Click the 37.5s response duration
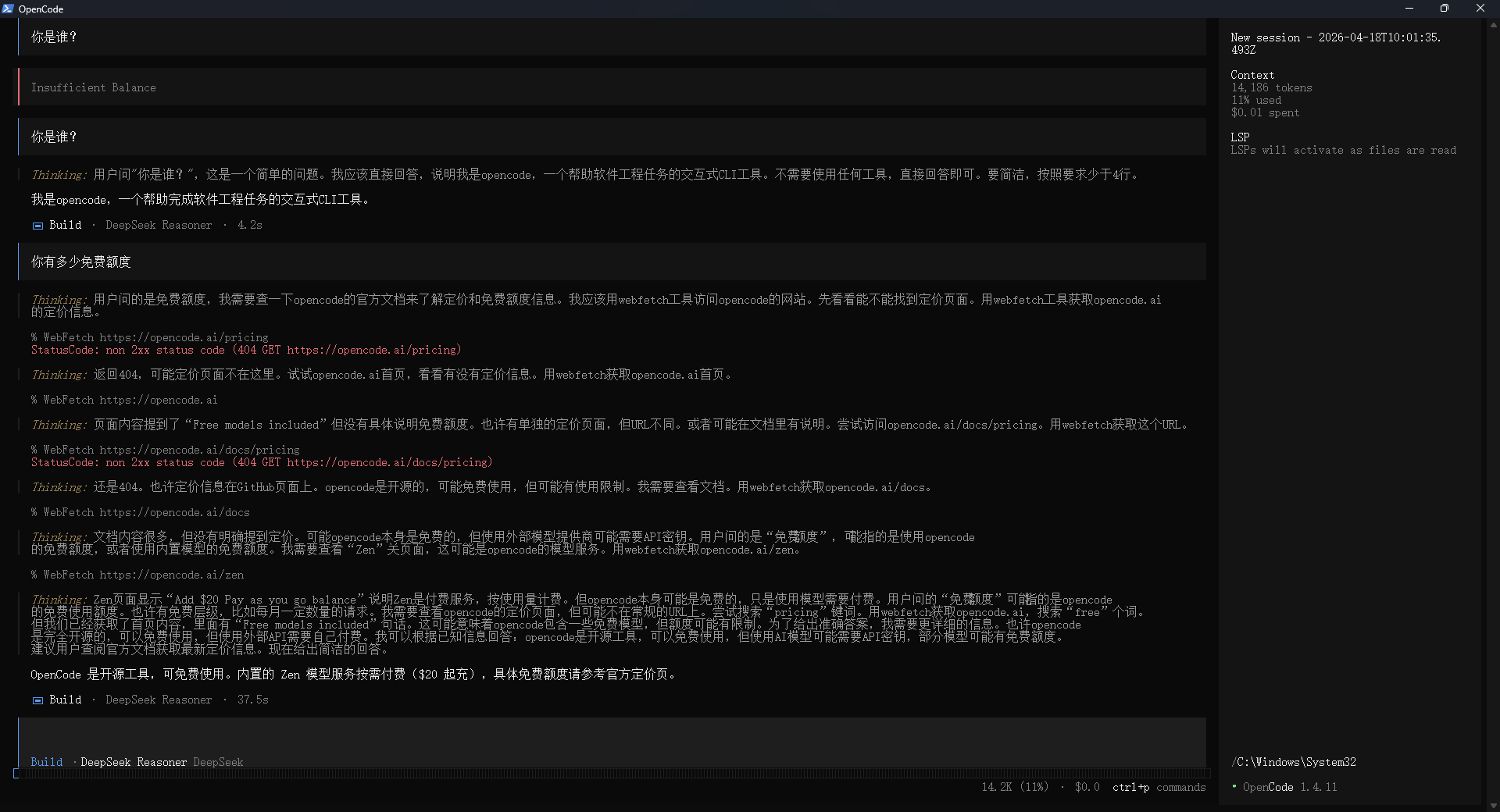The image size is (1500, 812). tap(253, 700)
